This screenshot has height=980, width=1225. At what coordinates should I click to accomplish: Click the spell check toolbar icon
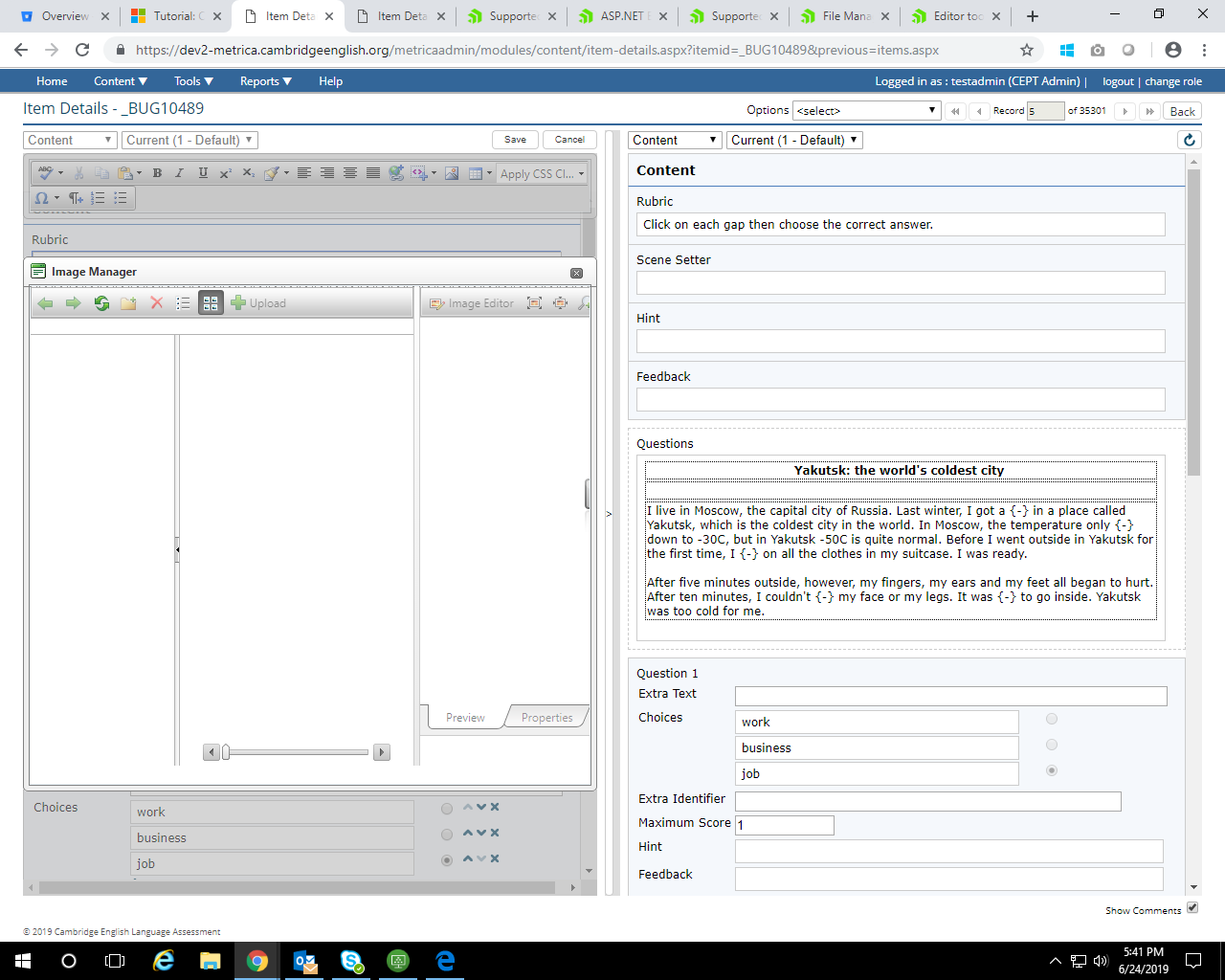[x=45, y=173]
